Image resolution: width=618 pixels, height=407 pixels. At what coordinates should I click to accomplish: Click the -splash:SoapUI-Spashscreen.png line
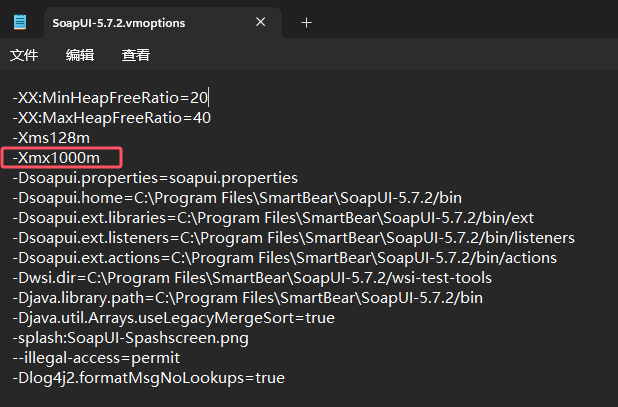tap(130, 338)
